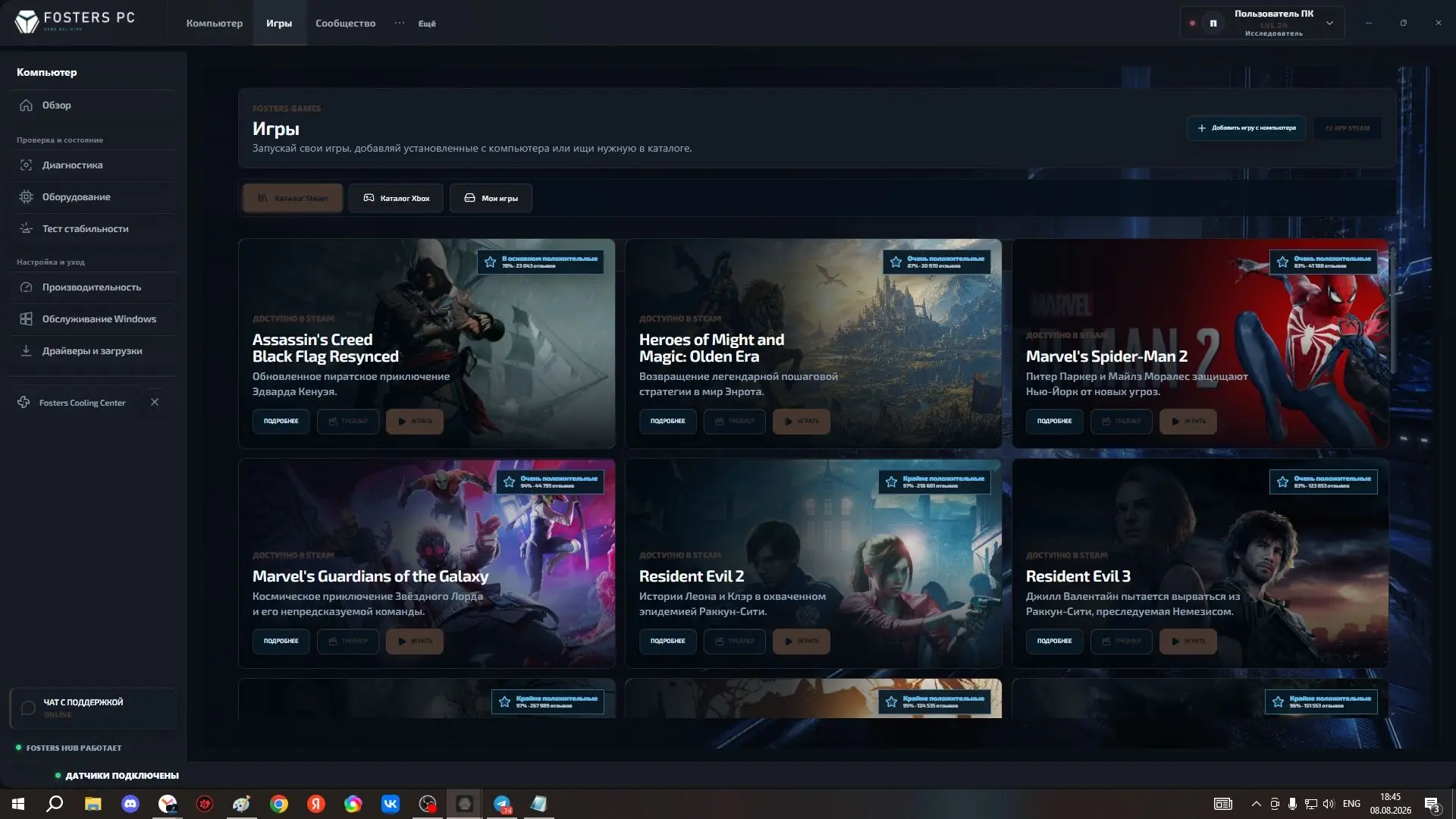This screenshot has height=819, width=1456.
Task: Play trailer for Assassin's Creed Black Flag
Action: [348, 421]
